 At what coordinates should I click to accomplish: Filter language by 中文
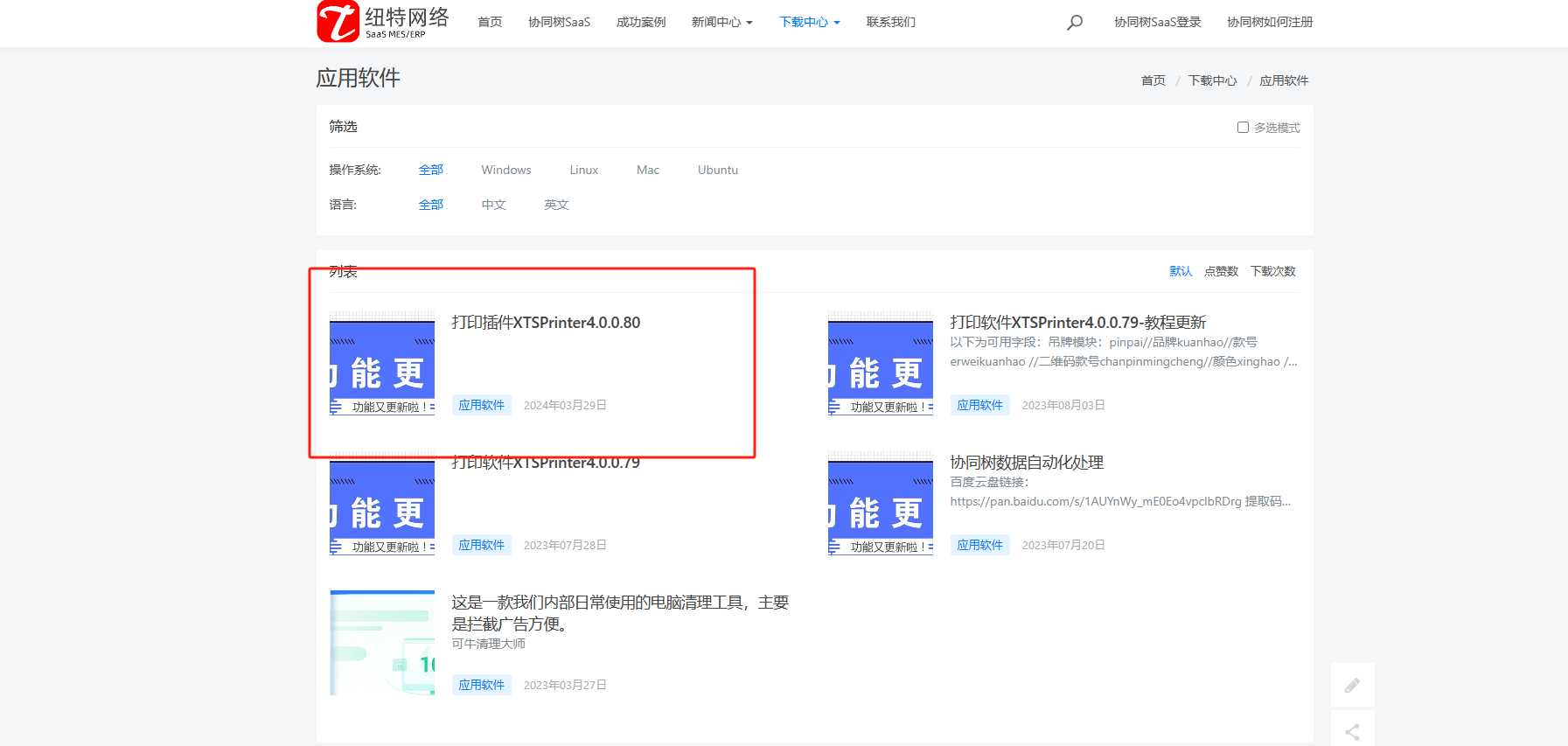tap(494, 205)
